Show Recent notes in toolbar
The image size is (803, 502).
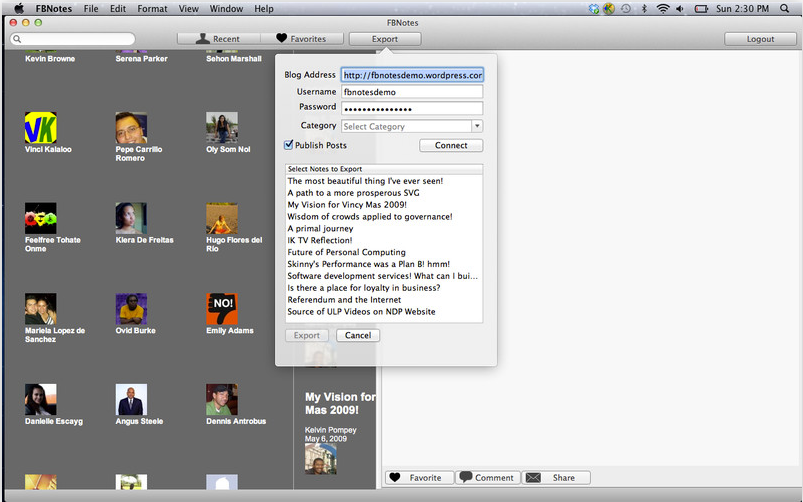point(219,39)
